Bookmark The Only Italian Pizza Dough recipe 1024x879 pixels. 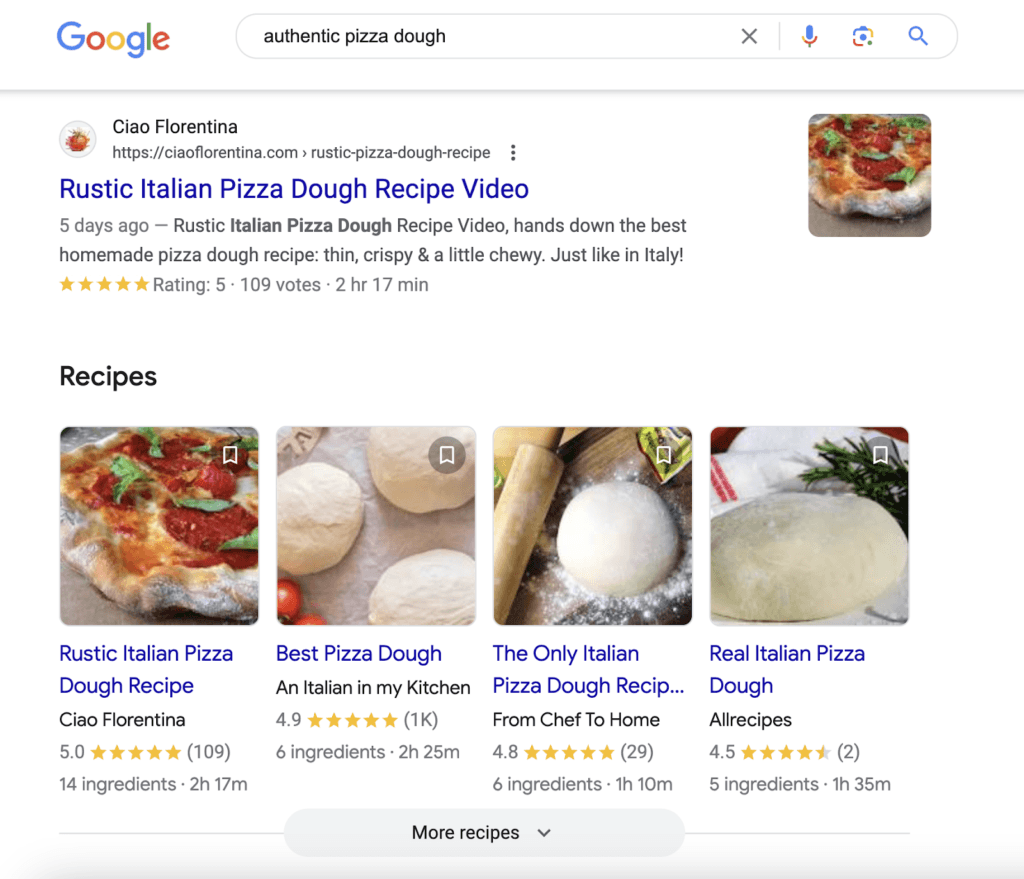[664, 455]
